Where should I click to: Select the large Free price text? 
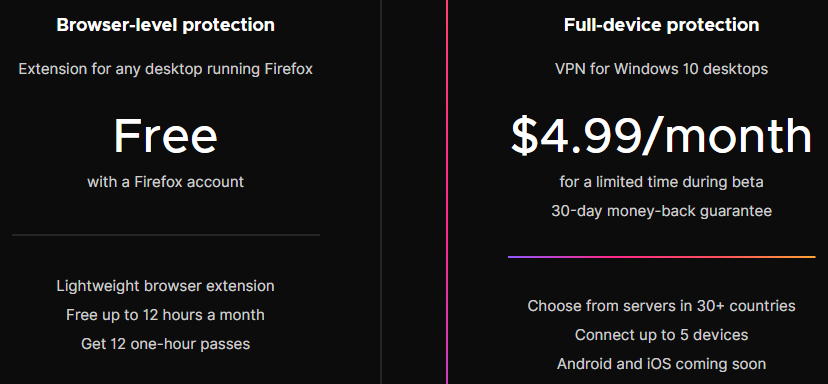coord(165,136)
